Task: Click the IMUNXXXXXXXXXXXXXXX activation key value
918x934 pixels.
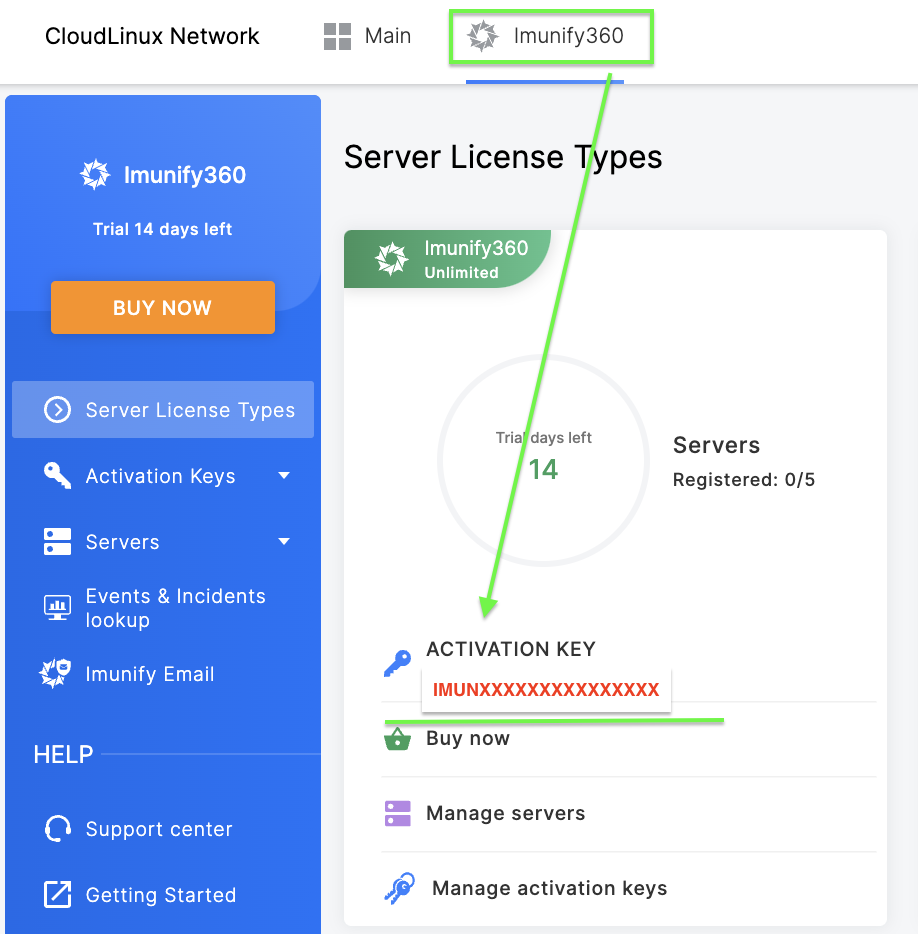Action: [x=546, y=690]
